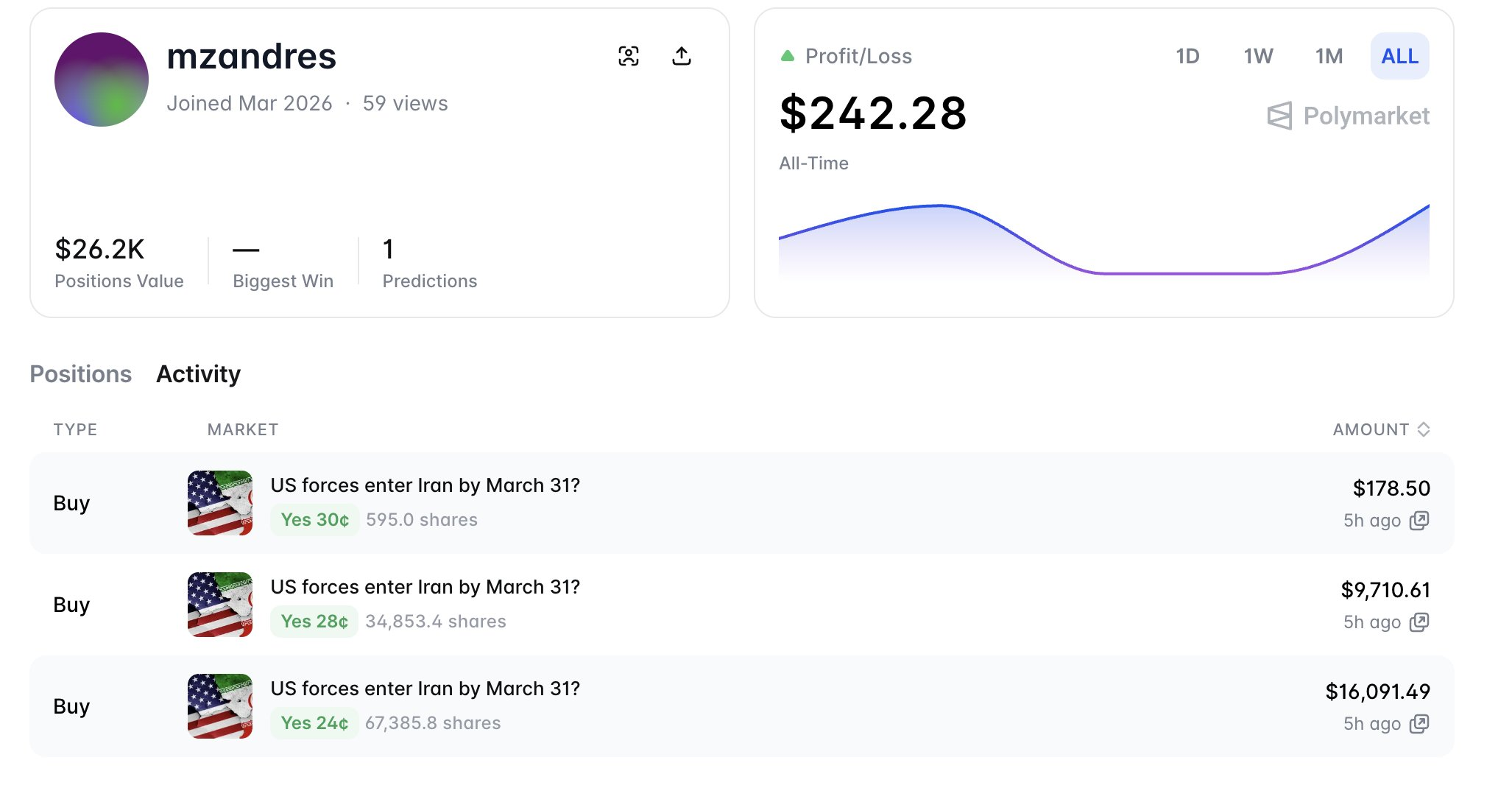
Task: Switch to the Activity tab
Action: (x=198, y=374)
